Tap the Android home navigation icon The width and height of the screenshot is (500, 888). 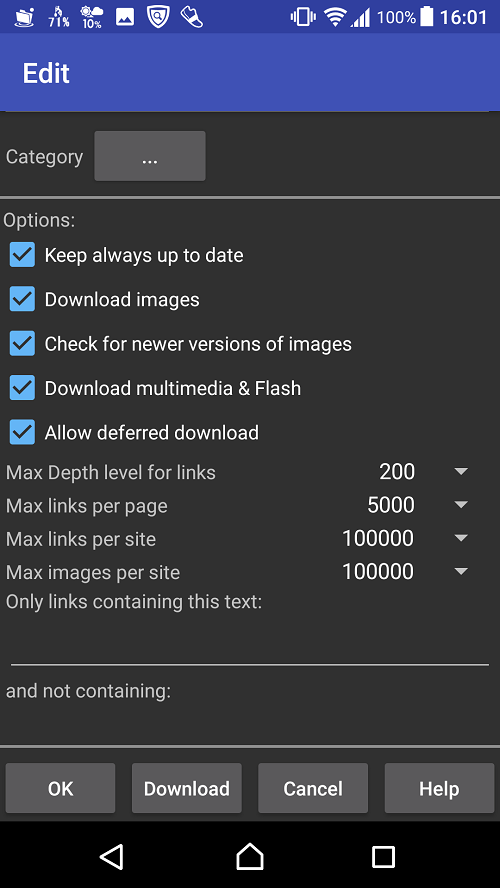tap(250, 856)
